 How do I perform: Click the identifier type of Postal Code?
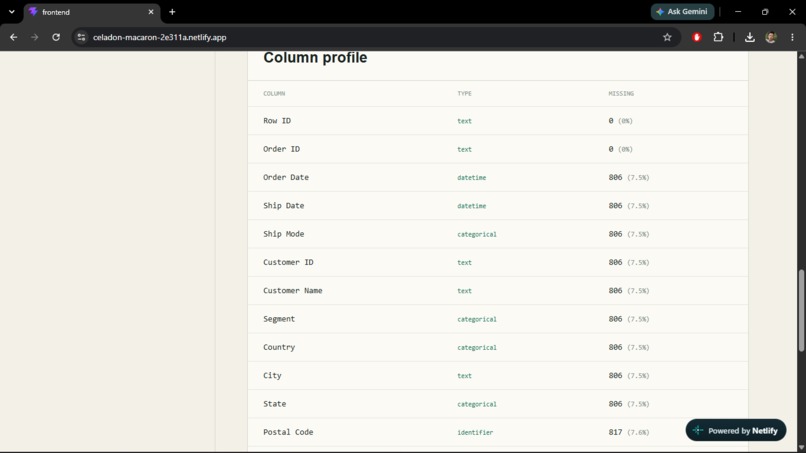click(x=475, y=432)
